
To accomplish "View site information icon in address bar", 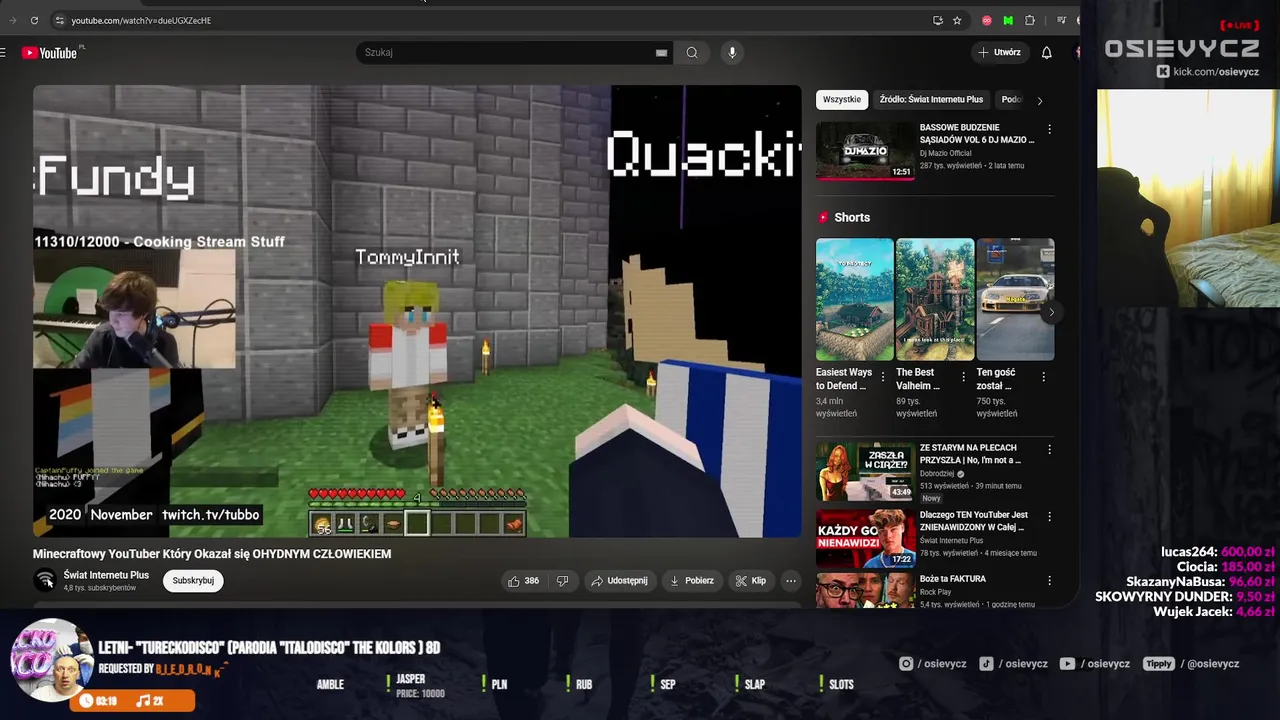I will [x=60, y=20].
